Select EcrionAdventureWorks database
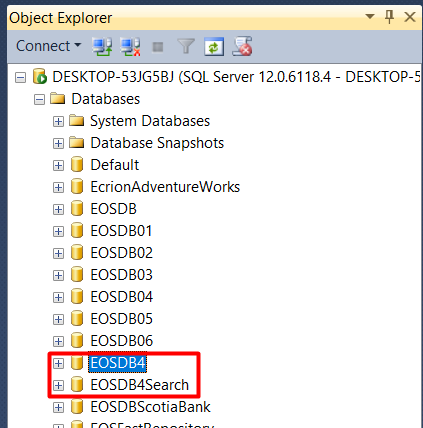 (165, 187)
